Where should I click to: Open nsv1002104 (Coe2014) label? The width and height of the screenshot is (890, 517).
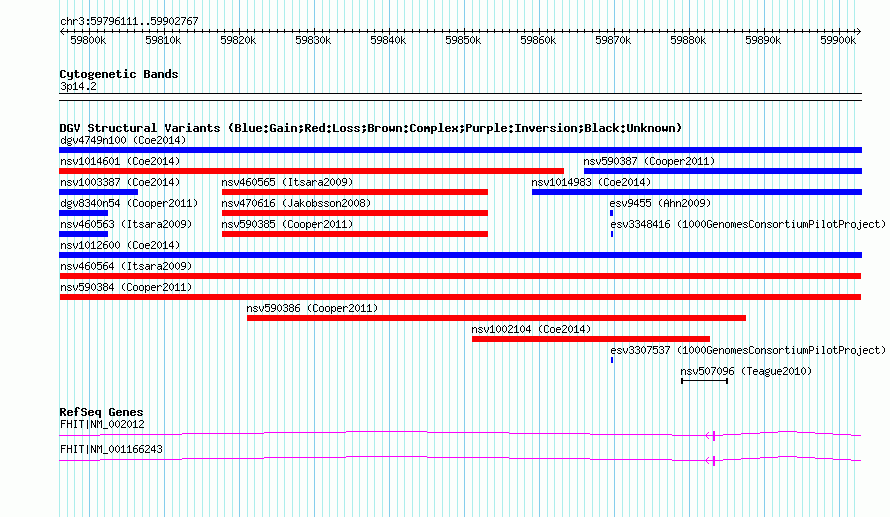531,329
